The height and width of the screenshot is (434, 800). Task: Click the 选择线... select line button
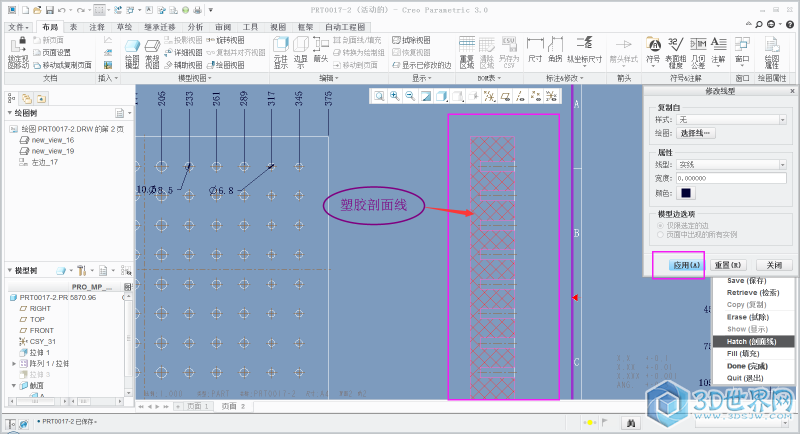(695, 133)
